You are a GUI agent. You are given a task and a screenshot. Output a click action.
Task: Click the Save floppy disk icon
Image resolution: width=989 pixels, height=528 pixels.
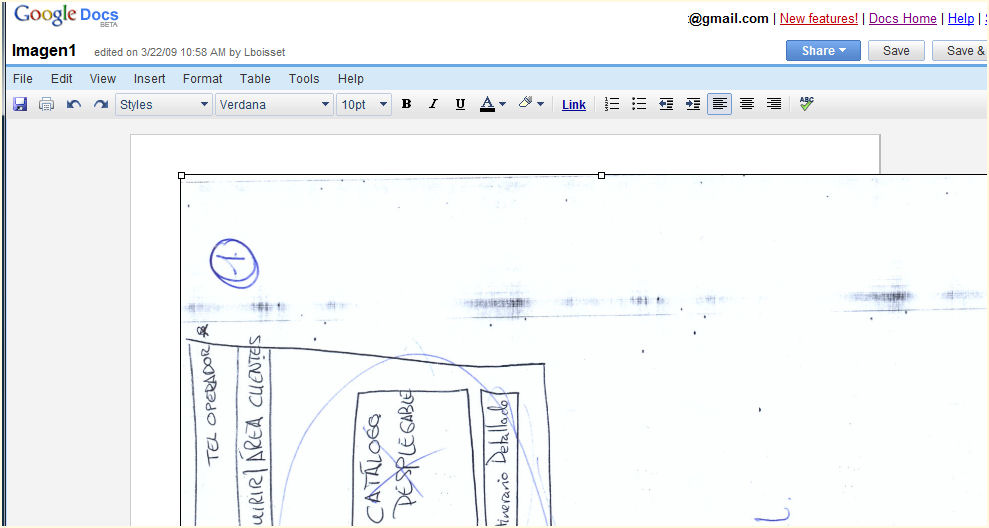(20, 104)
